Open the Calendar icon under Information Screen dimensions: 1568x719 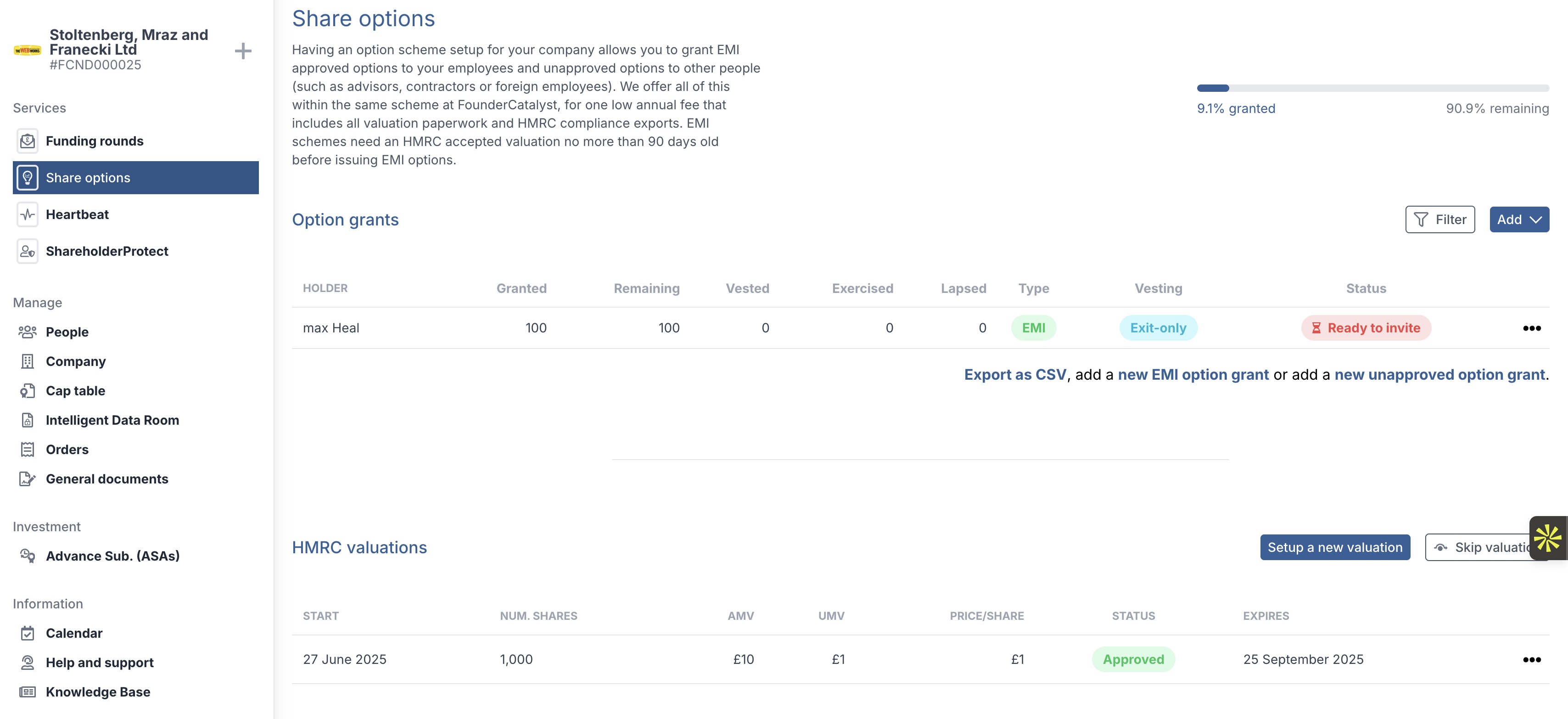point(27,633)
